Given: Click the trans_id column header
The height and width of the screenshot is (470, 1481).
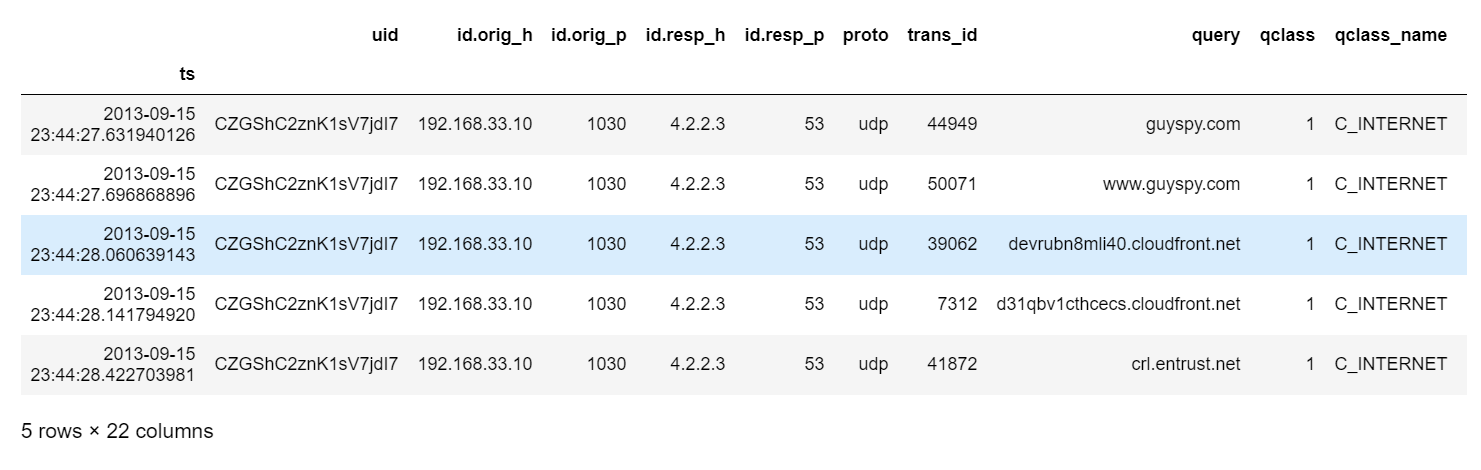Looking at the screenshot, I should 942,35.
